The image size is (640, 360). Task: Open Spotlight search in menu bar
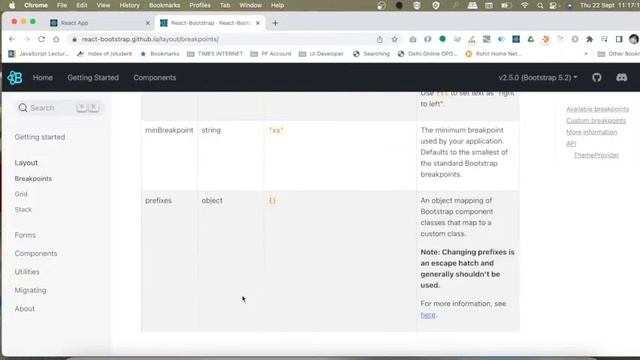(540, 5)
